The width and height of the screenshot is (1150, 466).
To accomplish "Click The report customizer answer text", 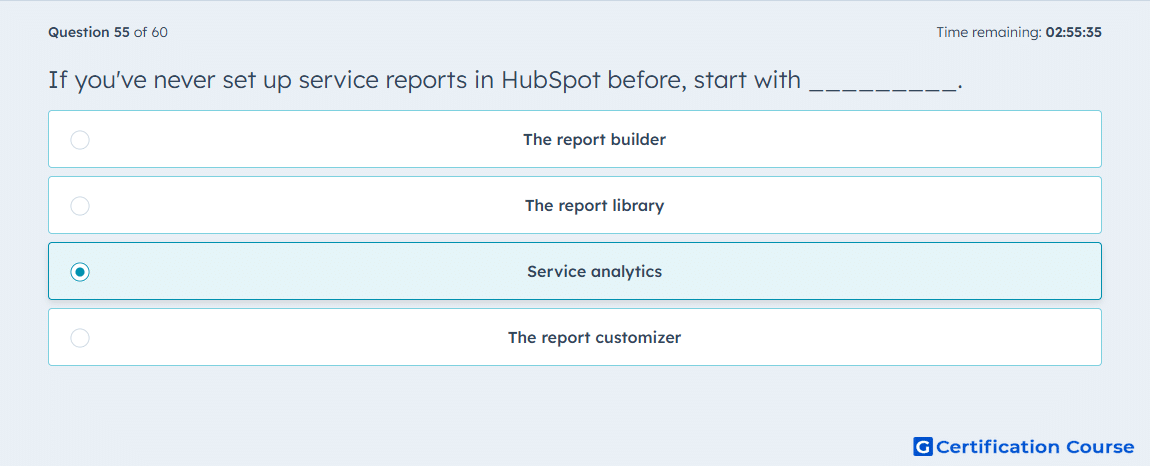I will click(x=595, y=338).
